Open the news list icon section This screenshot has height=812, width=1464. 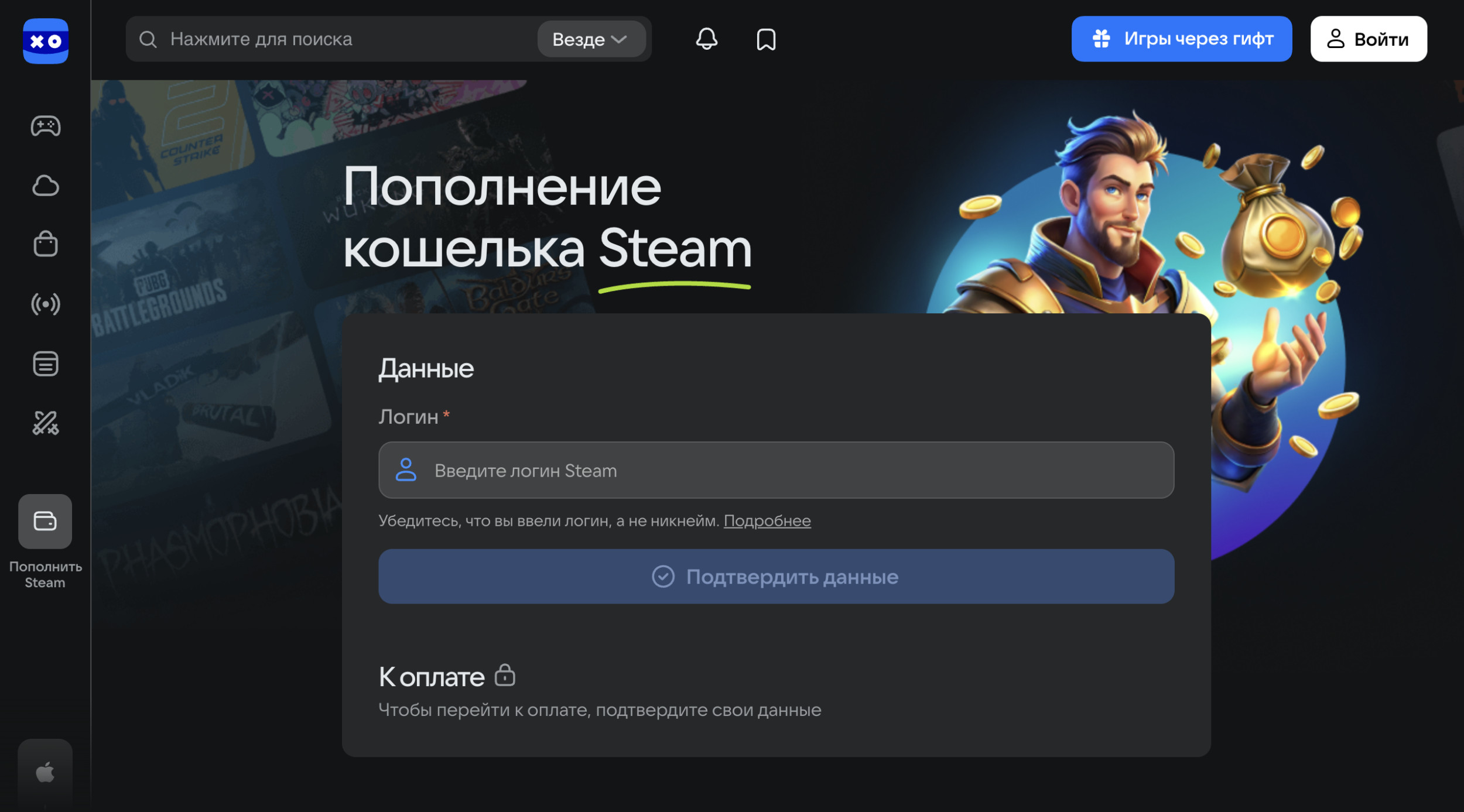pyautogui.click(x=45, y=364)
